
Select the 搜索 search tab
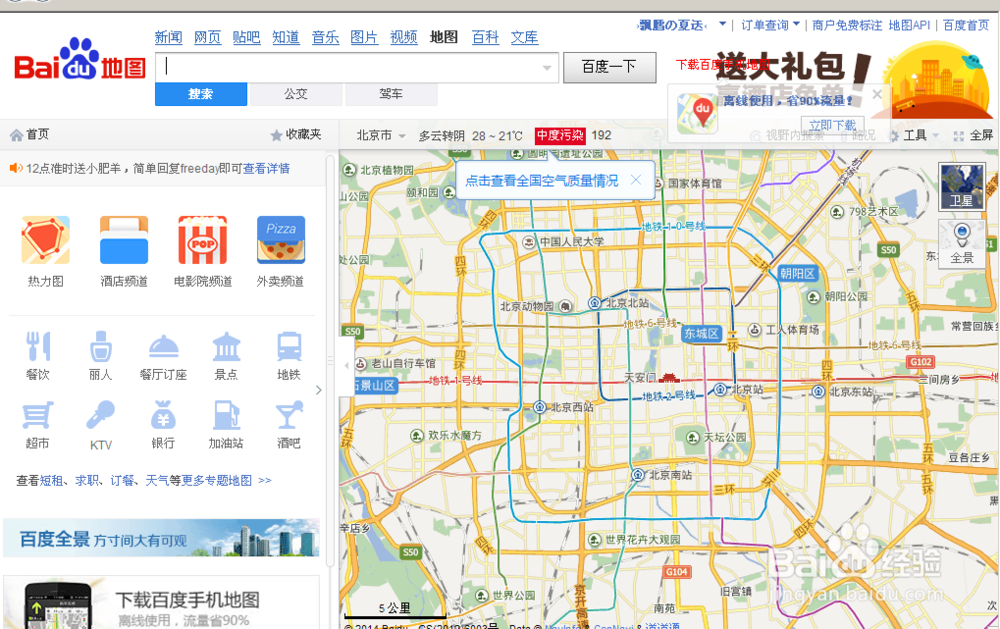coord(201,94)
